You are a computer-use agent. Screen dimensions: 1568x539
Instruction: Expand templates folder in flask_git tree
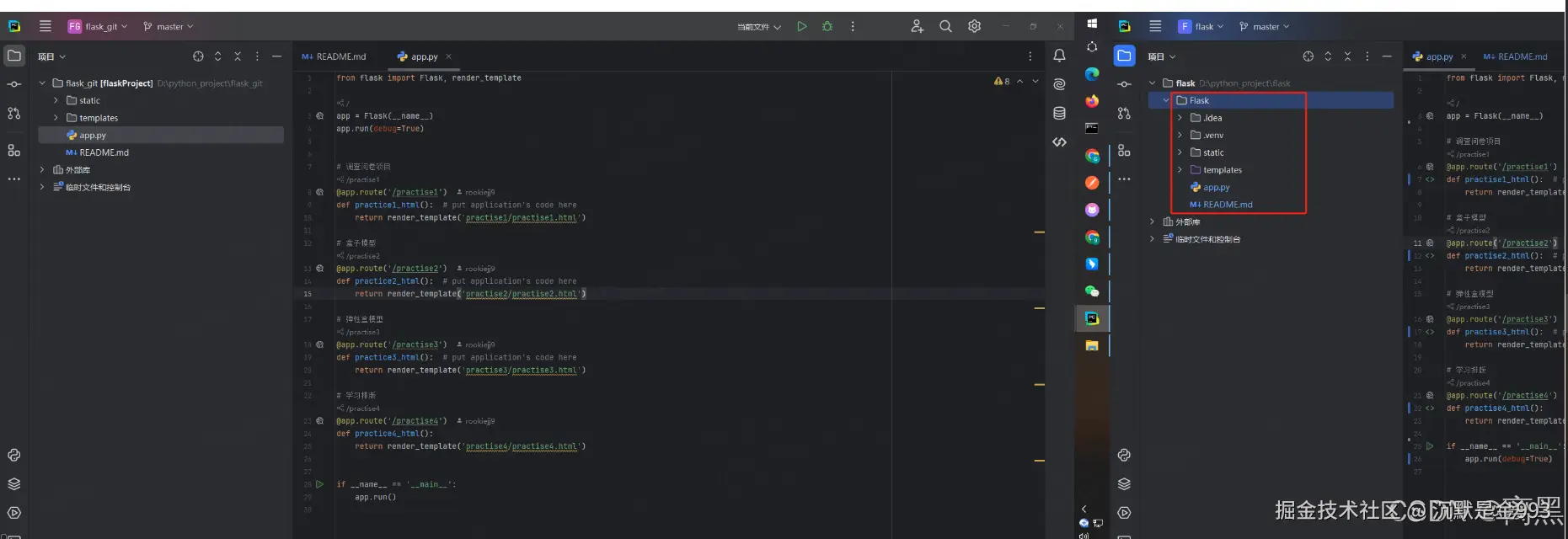click(56, 118)
